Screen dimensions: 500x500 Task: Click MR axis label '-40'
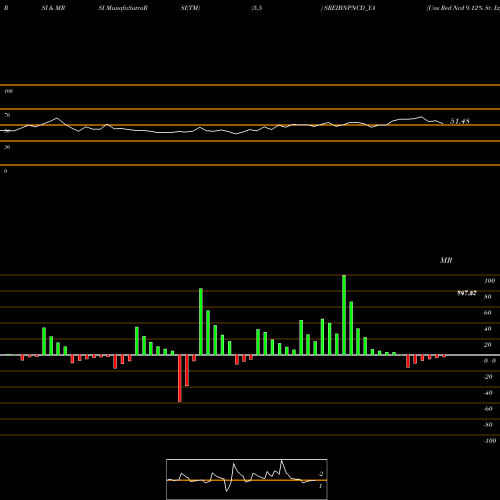click(488, 393)
